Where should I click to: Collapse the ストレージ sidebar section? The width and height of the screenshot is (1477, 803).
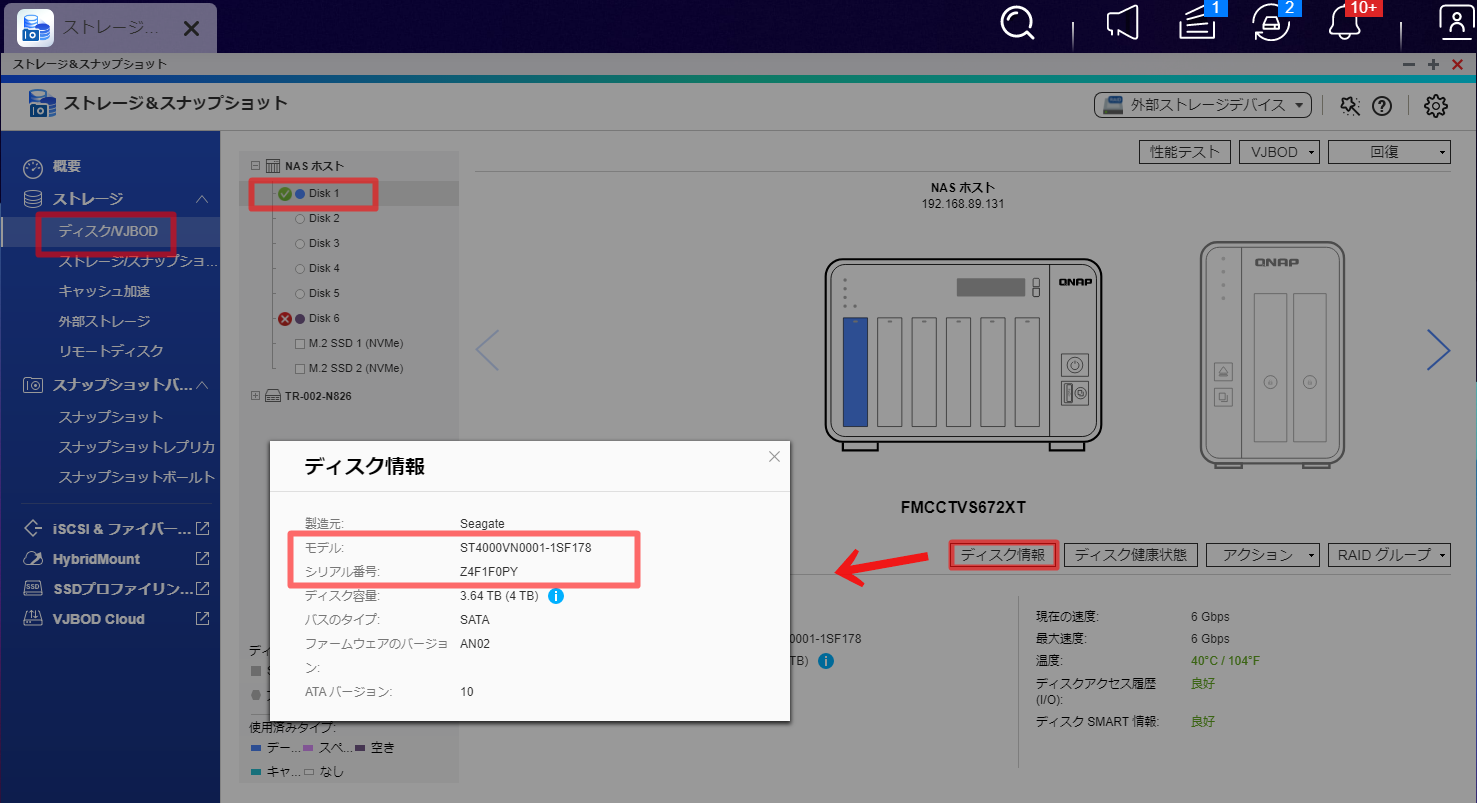click(x=202, y=199)
